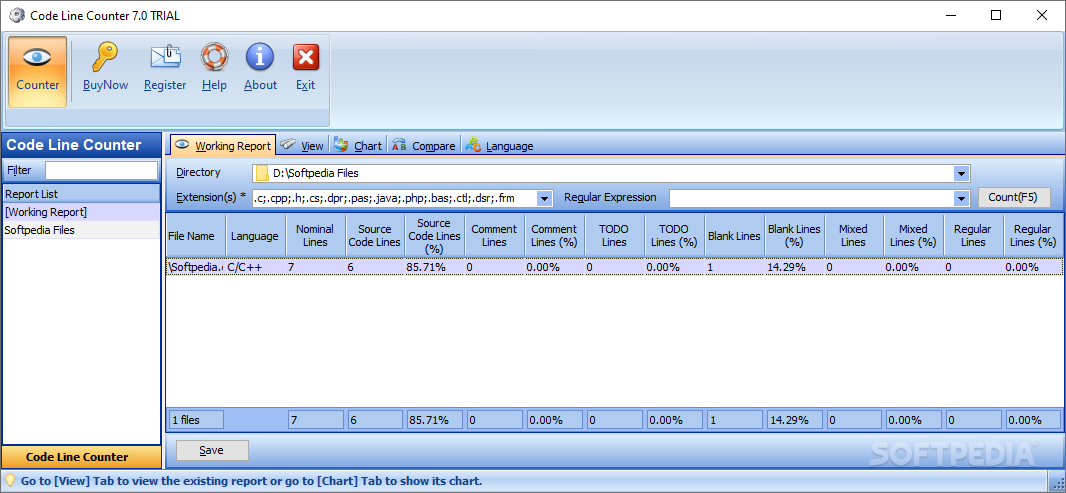Expand the Extension(s) dropdown arrow
Screen dimensions: 1066x493
point(545,198)
